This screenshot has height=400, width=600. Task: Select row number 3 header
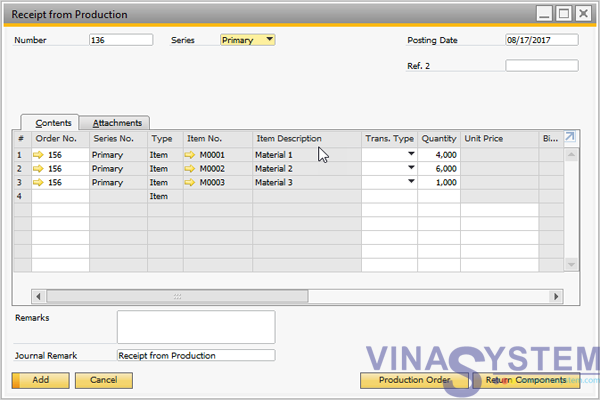coord(23,183)
